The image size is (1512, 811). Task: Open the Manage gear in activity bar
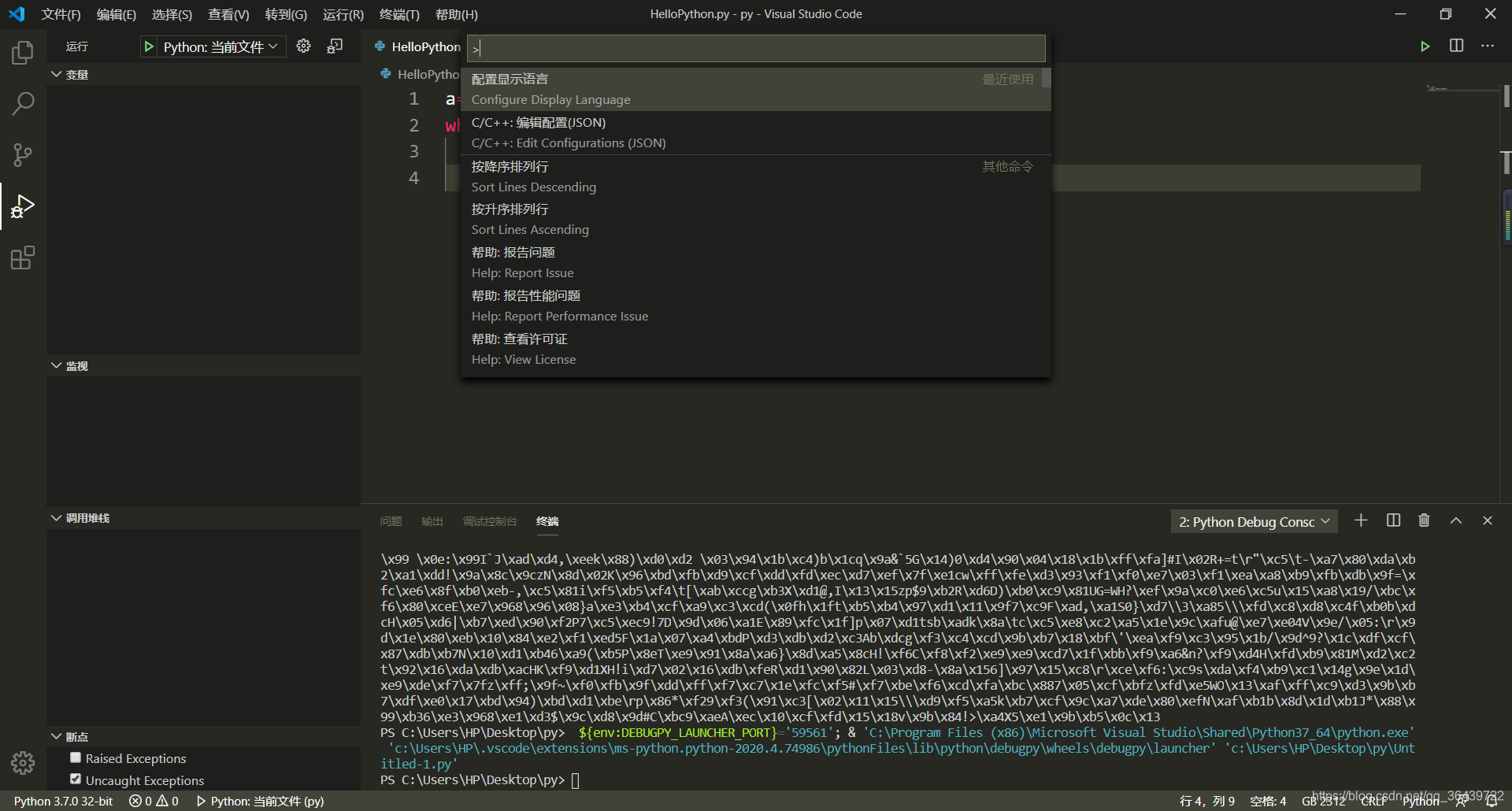23,762
